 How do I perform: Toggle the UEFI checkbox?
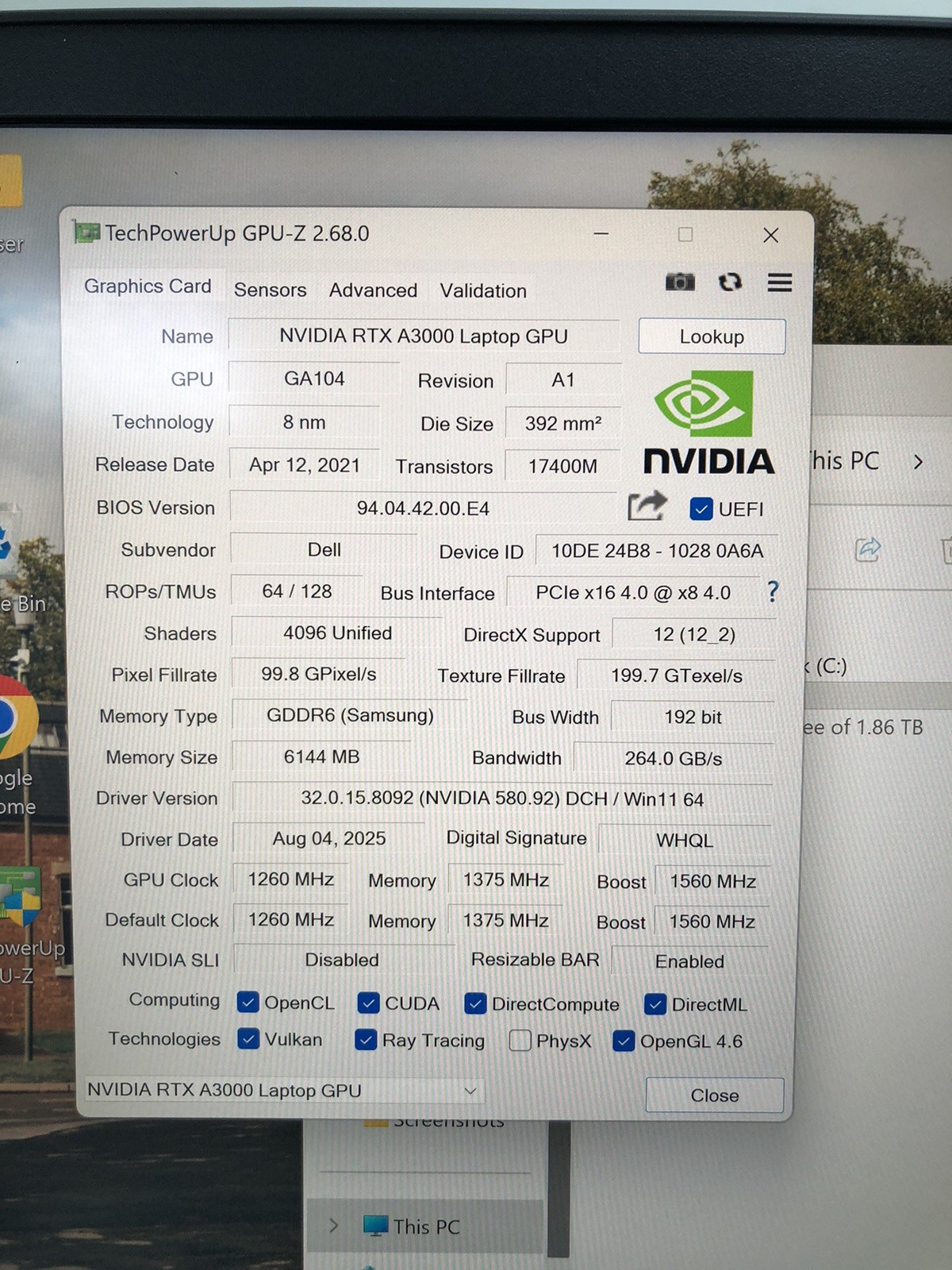[x=701, y=509]
